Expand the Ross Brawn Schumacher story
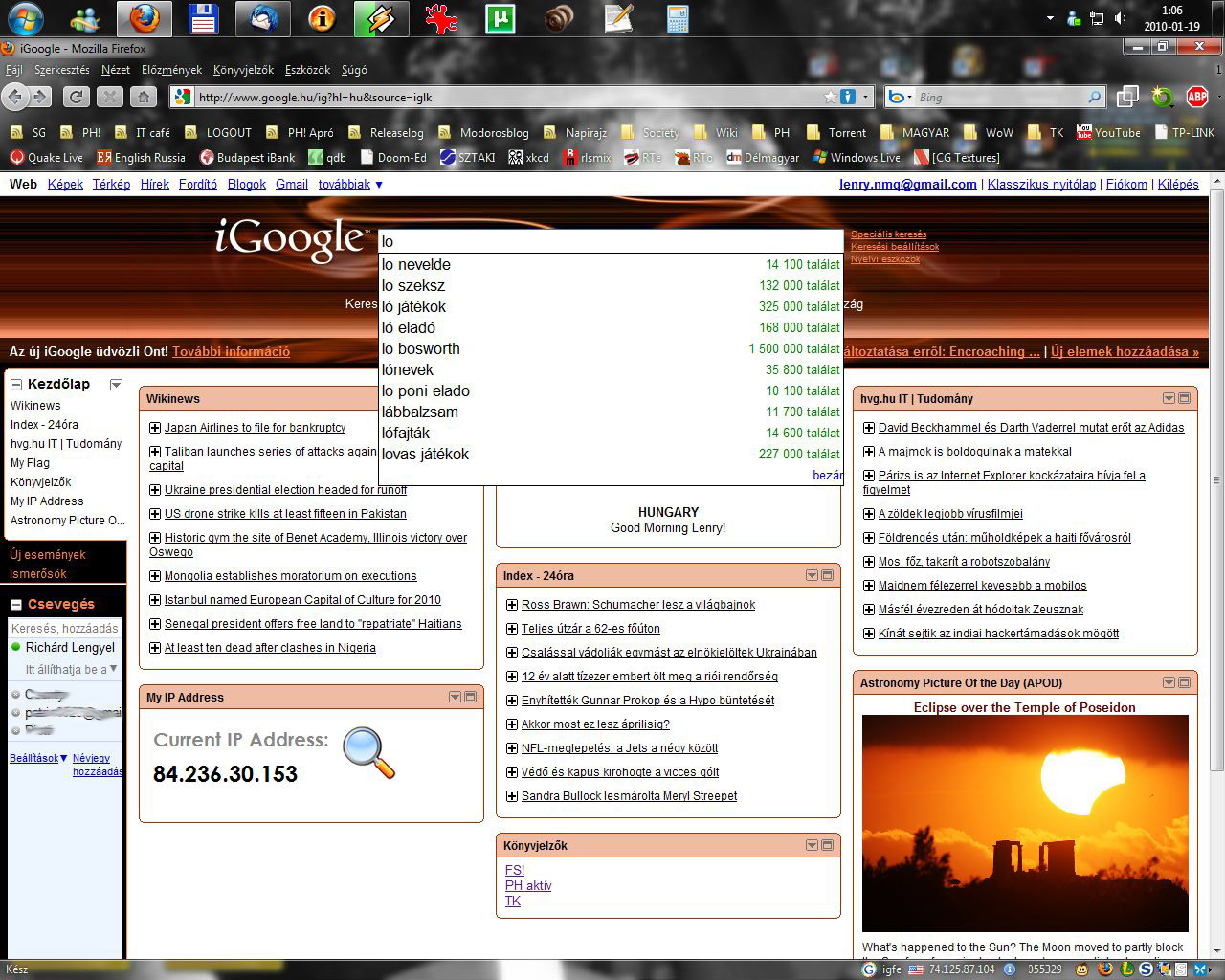The width and height of the screenshot is (1225, 980). [x=512, y=605]
